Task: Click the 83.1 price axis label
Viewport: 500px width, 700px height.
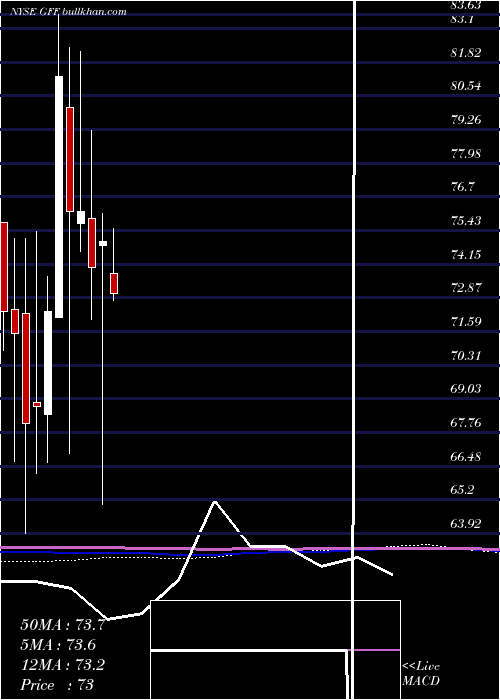Action: [x=462, y=20]
